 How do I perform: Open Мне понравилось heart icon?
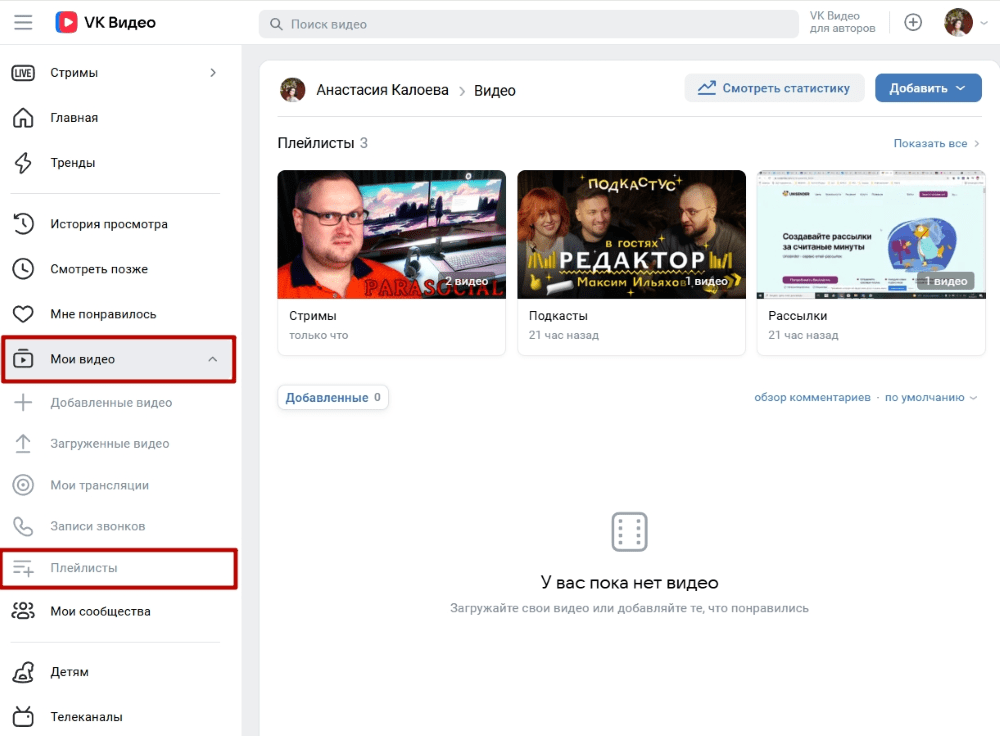click(23, 314)
